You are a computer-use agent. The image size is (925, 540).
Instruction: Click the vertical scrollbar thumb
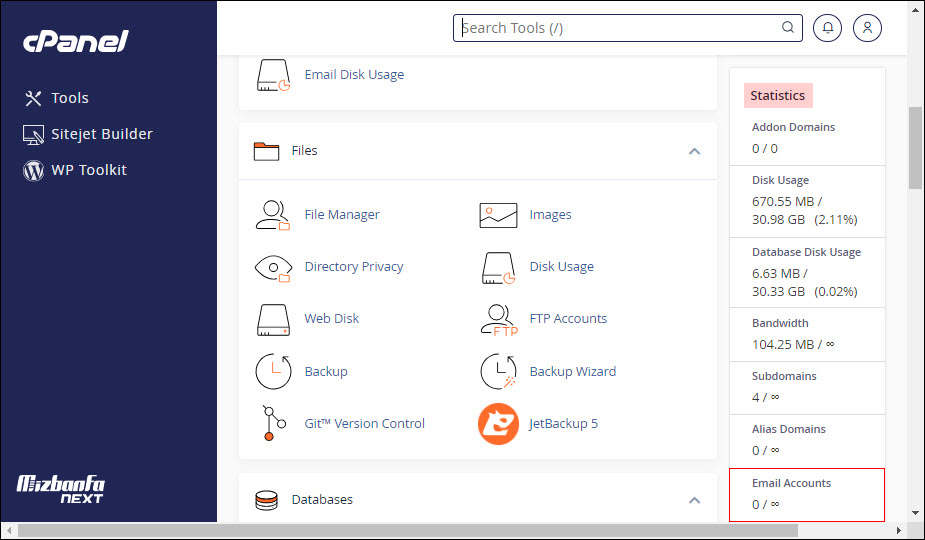915,147
